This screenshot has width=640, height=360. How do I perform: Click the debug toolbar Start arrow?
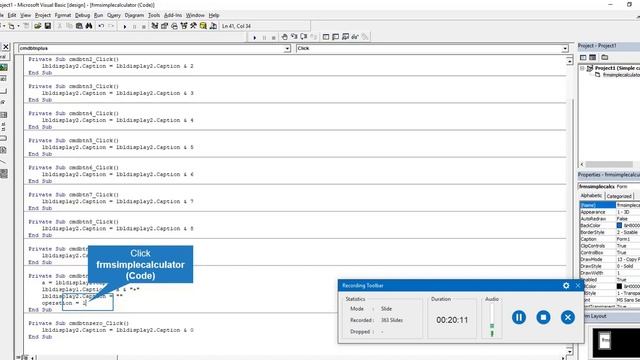[255, 37]
